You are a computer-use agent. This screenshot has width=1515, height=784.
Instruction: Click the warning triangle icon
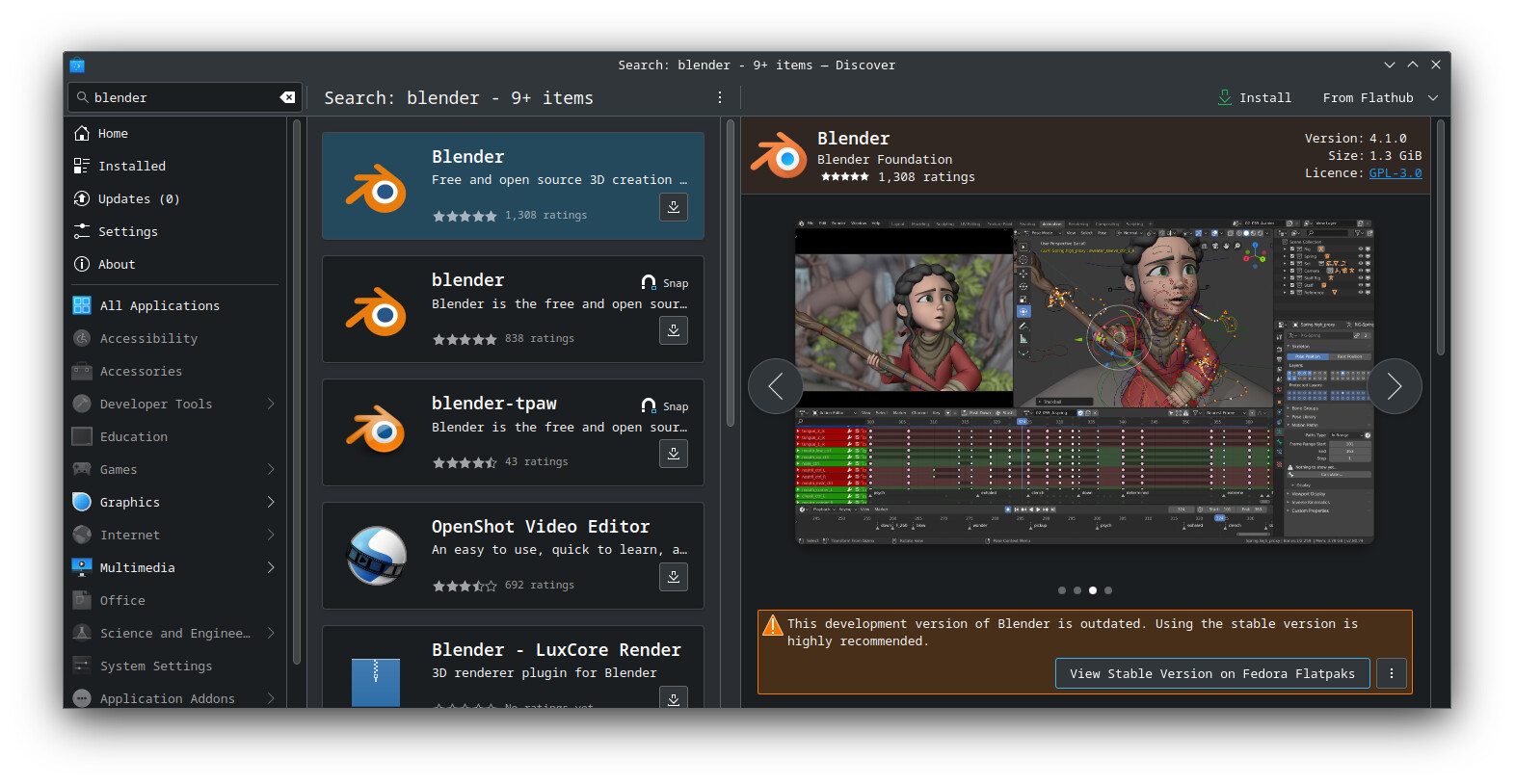tap(773, 626)
